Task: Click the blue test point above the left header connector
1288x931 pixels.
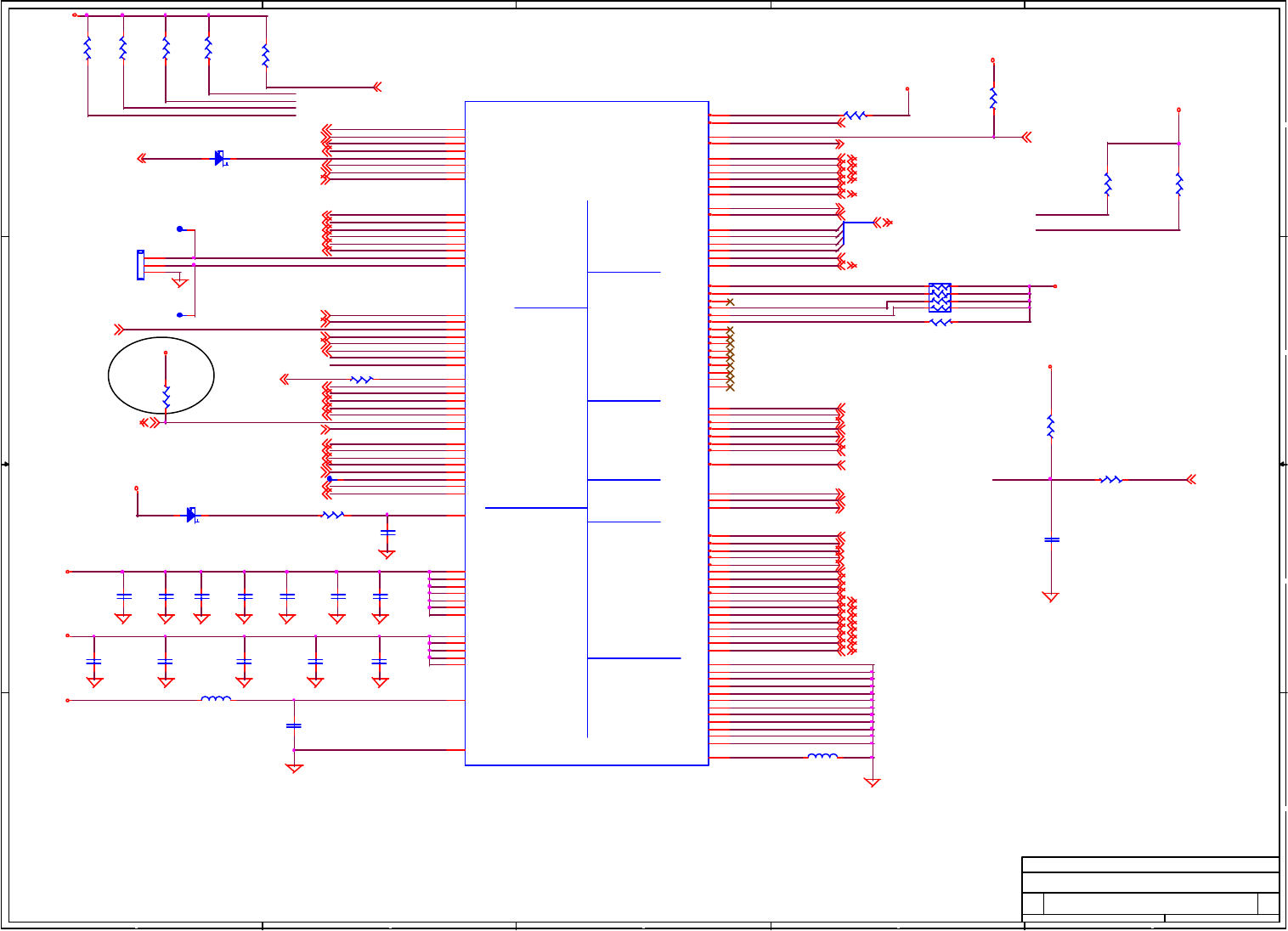Action: 179,229
